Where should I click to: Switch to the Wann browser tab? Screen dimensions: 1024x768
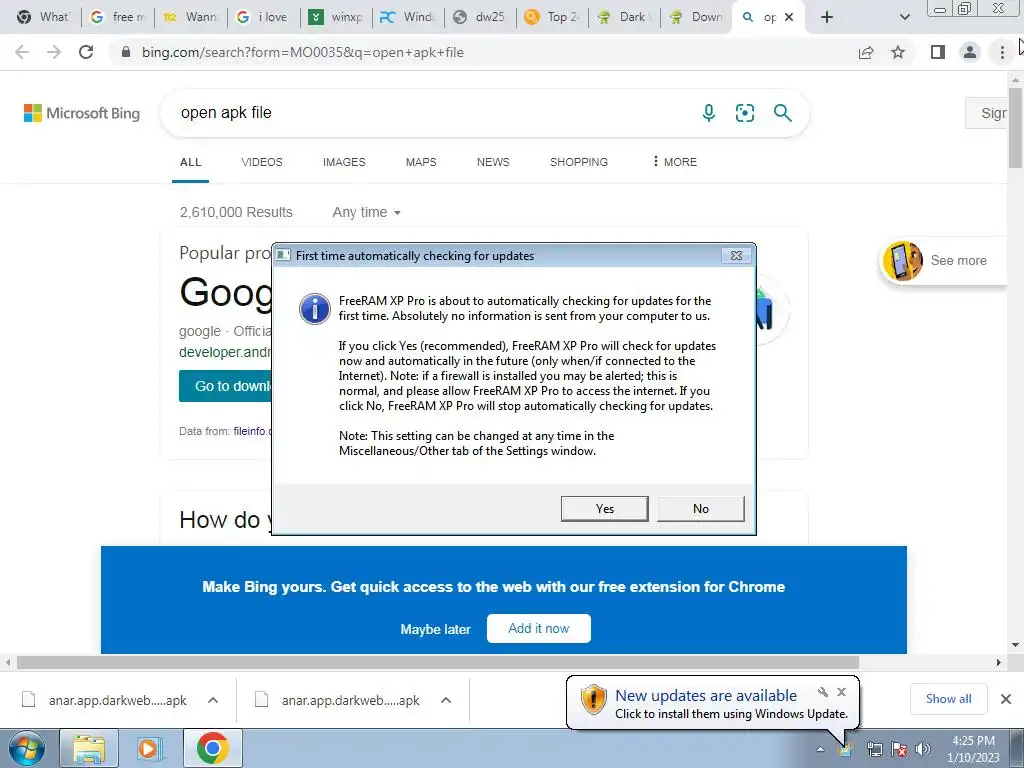coord(191,17)
